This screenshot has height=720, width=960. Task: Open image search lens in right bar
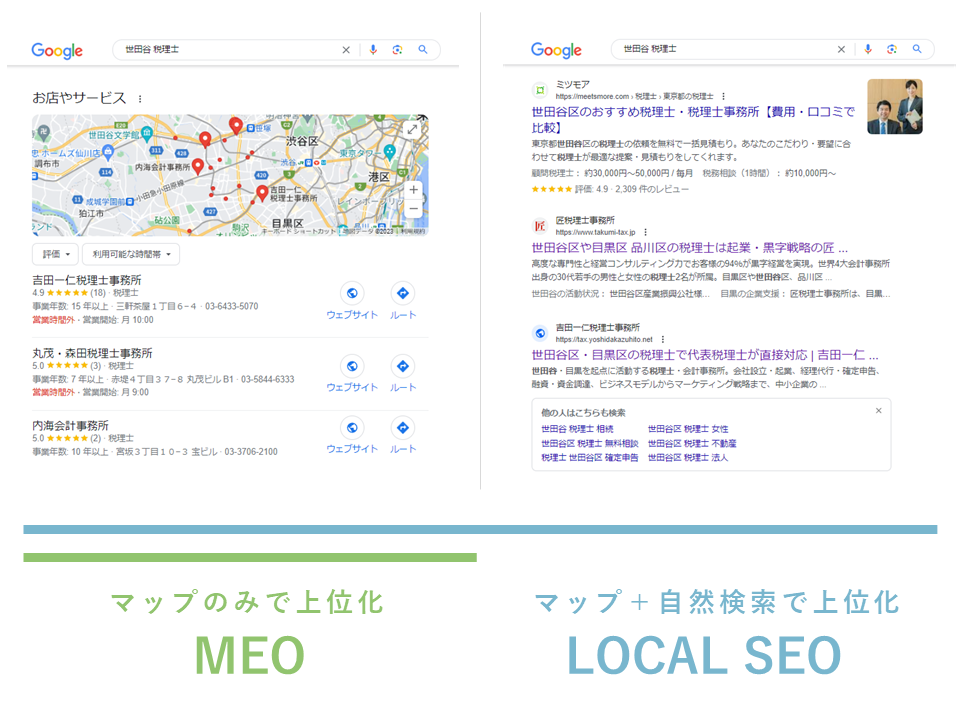(891, 49)
